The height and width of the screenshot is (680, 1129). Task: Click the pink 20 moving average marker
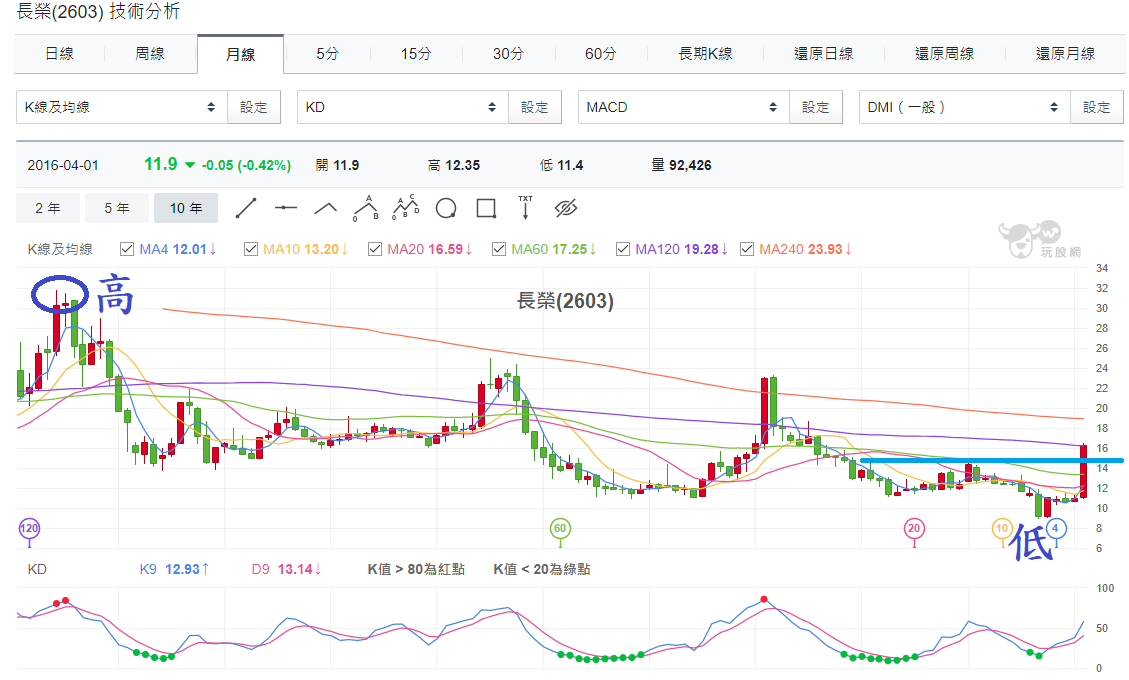pos(914,528)
